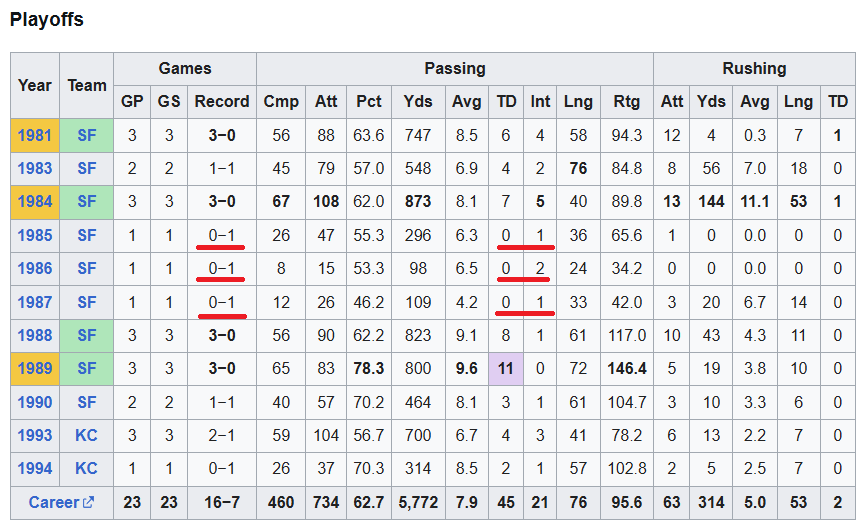Click the 1990 season link

[x=35, y=402]
